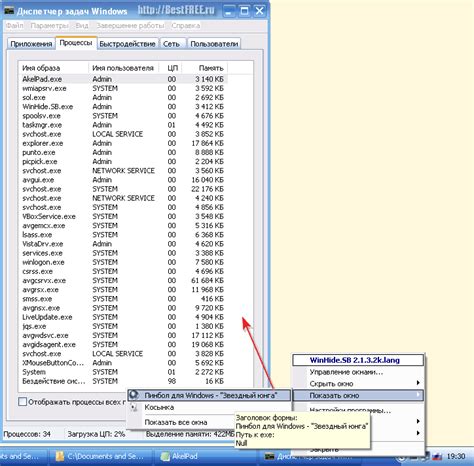
Task: Select the winlogon.exe process
Action: [123, 262]
